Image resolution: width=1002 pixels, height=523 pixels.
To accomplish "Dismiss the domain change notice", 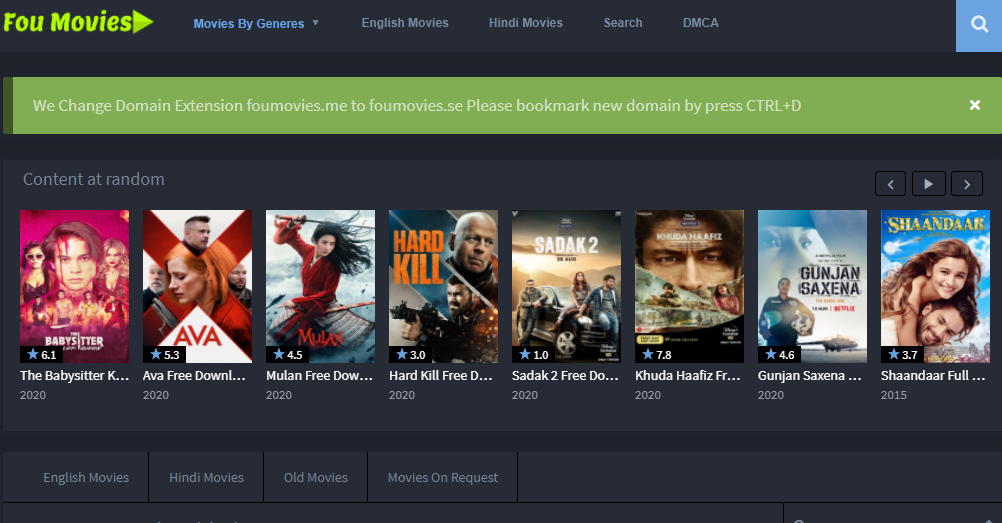I will (975, 105).
